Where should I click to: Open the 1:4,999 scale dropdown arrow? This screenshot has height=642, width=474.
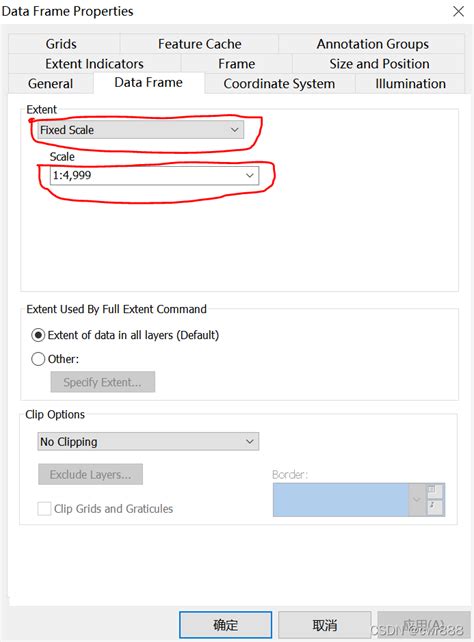[250, 176]
